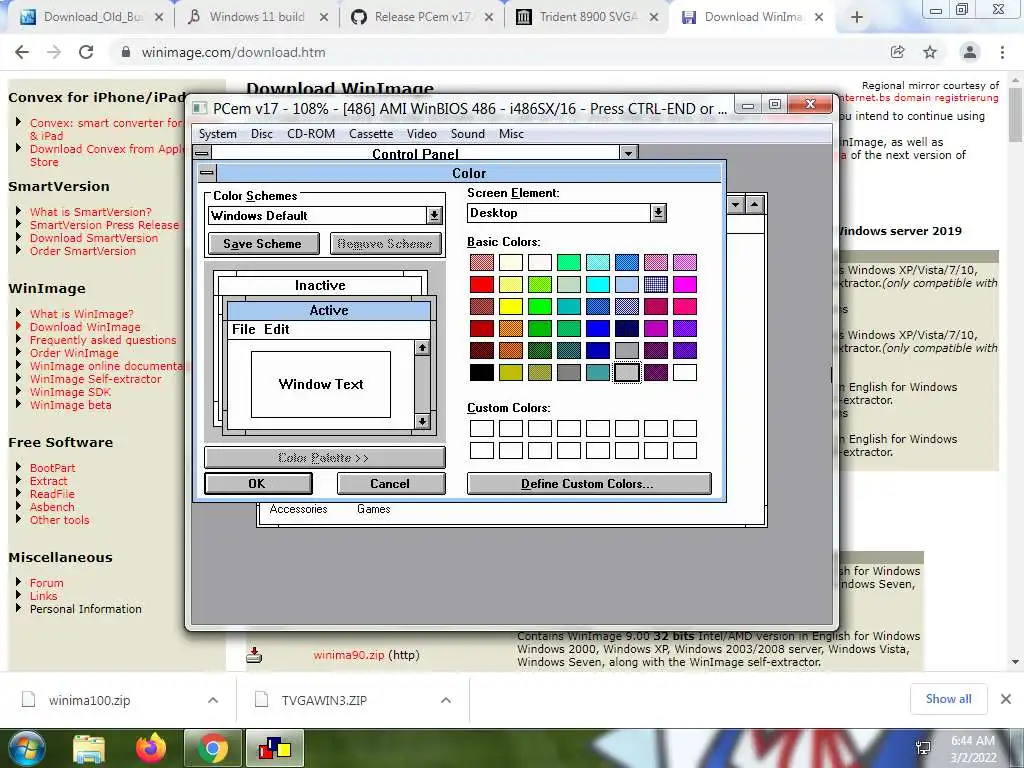Launch Firefox from the taskbar
The height and width of the screenshot is (768, 1024).
click(151, 748)
